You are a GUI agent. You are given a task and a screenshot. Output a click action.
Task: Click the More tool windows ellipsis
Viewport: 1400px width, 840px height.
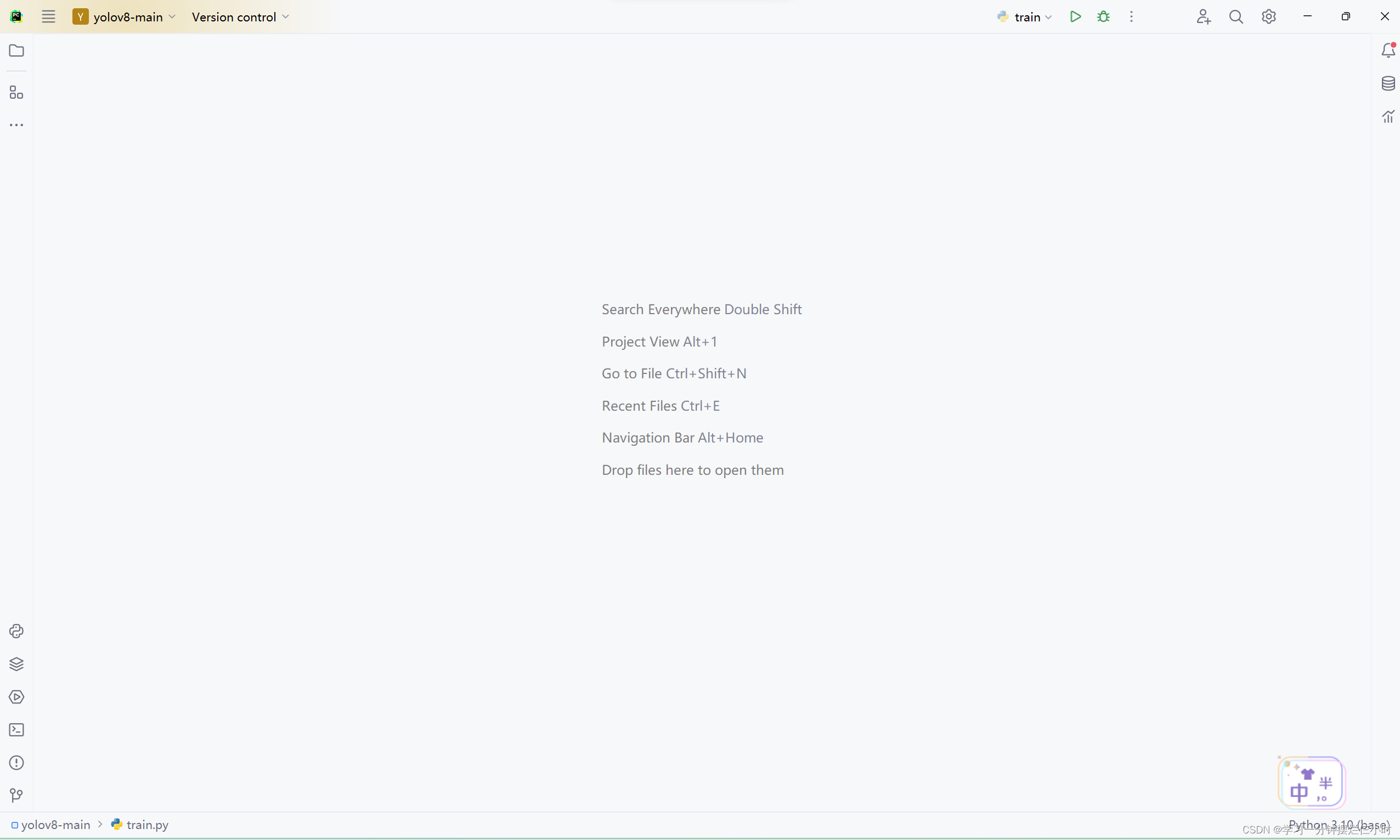[16, 125]
